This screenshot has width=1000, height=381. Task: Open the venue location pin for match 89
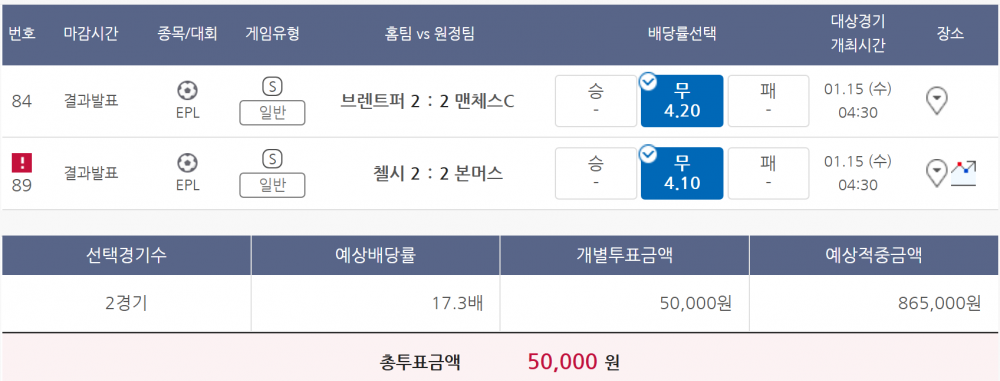click(x=936, y=173)
